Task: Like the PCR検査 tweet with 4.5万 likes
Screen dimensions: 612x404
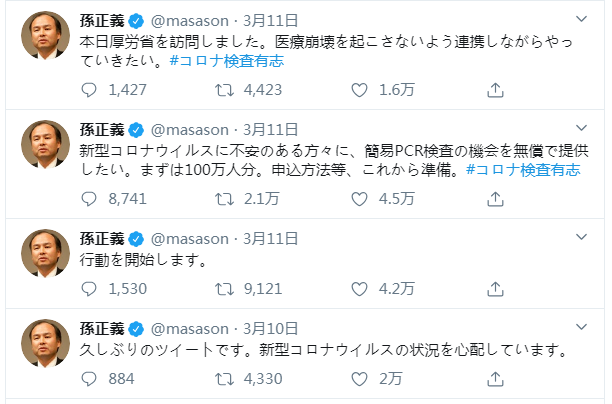Action: [x=361, y=200]
